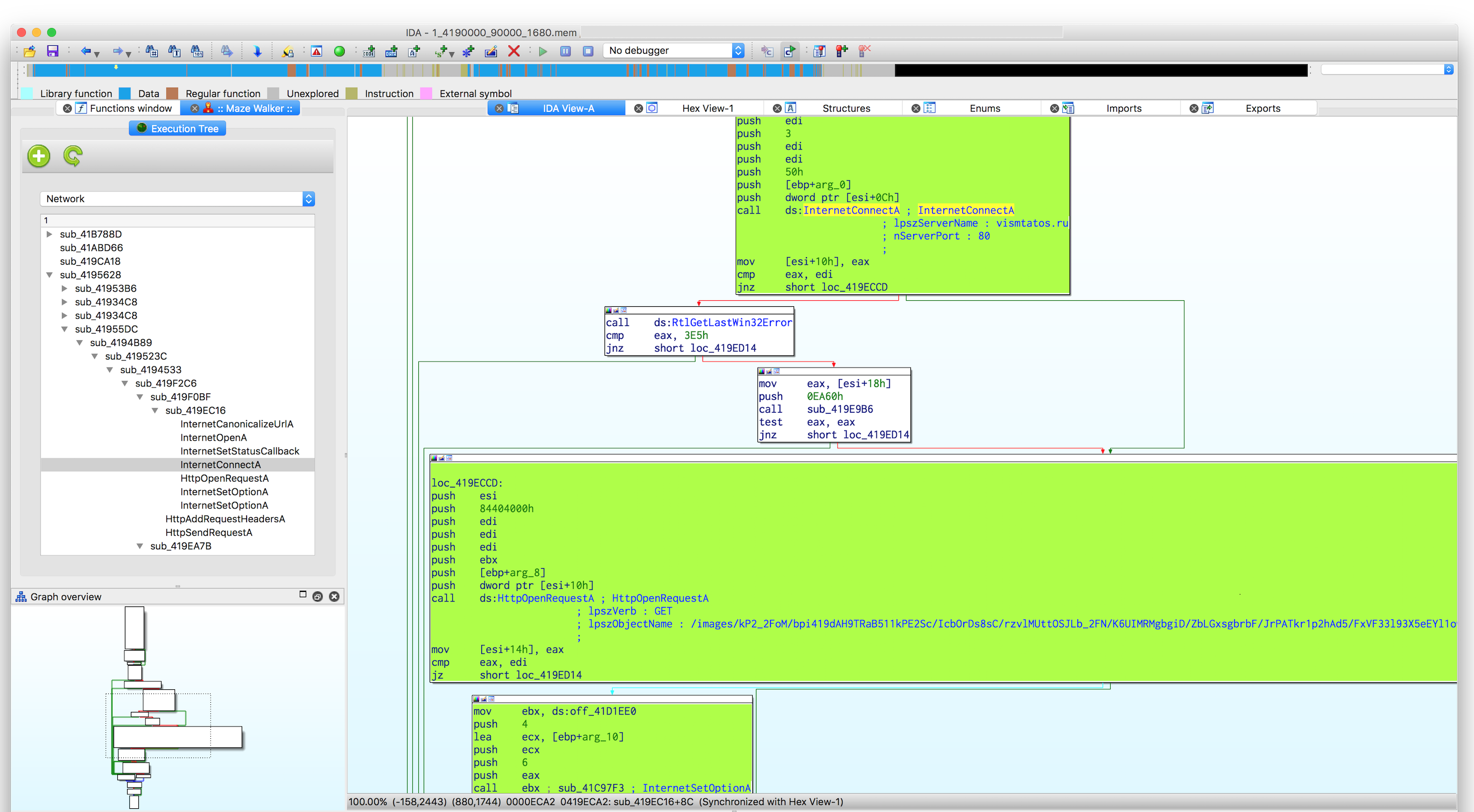Click the navigation band color bar

tap(458, 71)
